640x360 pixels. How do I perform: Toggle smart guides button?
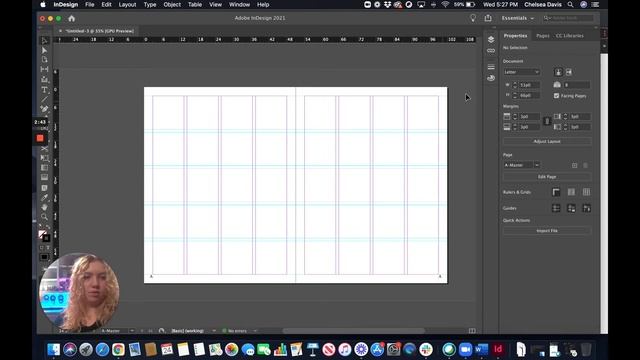click(x=586, y=208)
